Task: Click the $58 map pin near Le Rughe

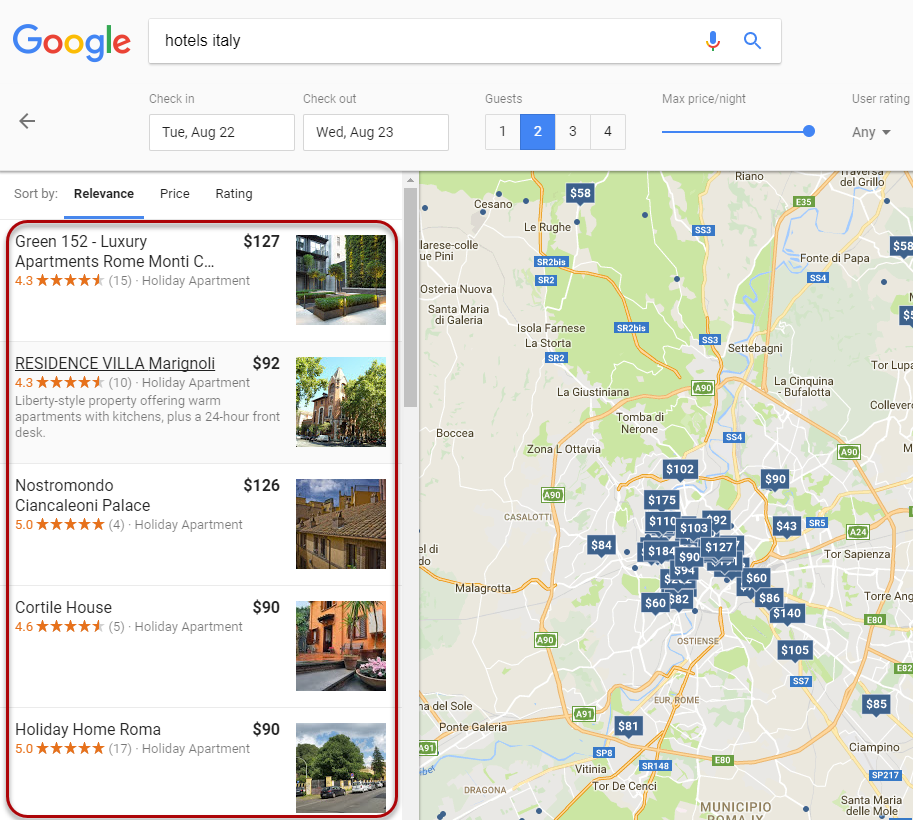Action: [580, 194]
